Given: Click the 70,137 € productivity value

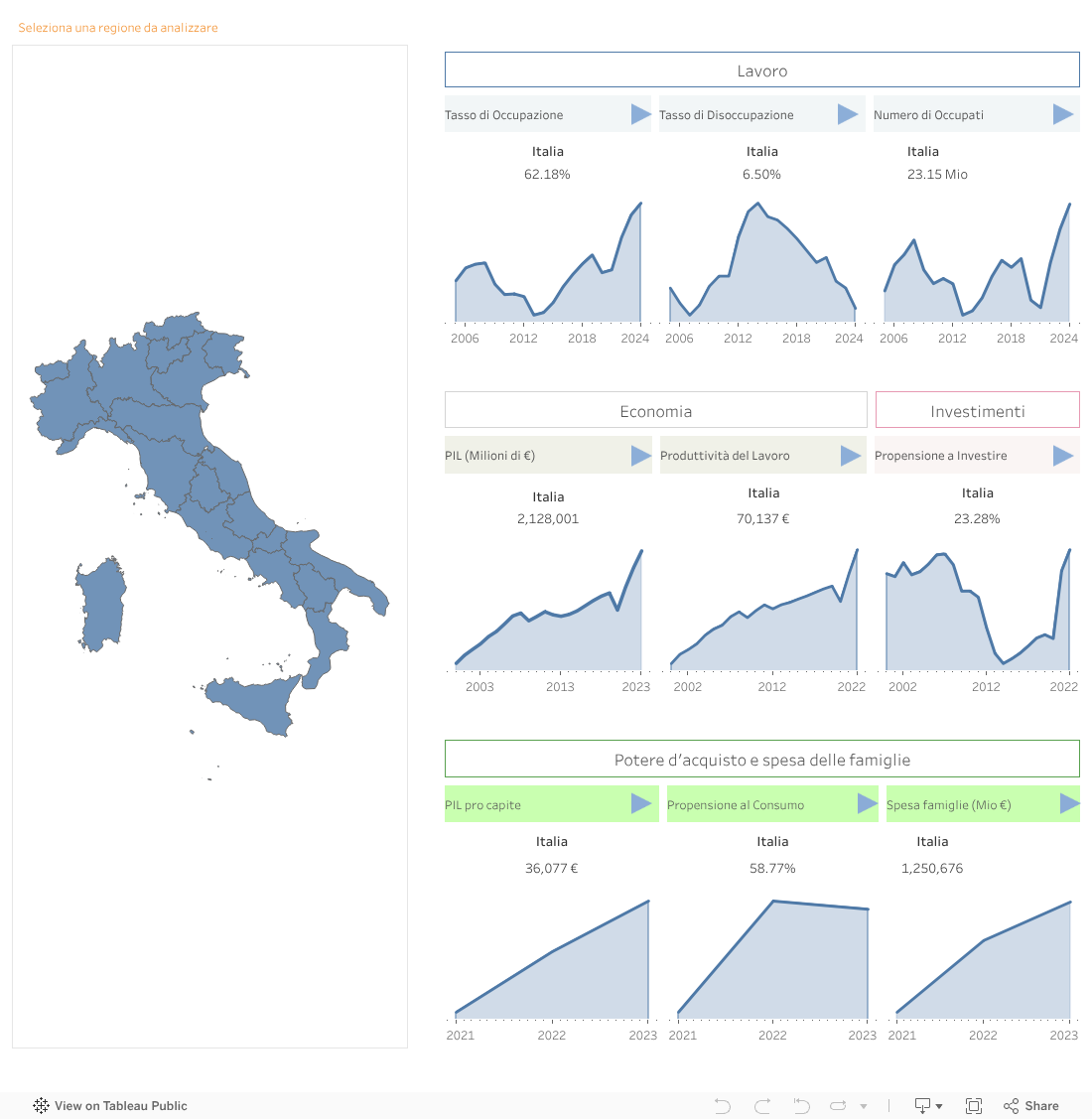Looking at the screenshot, I should (763, 519).
